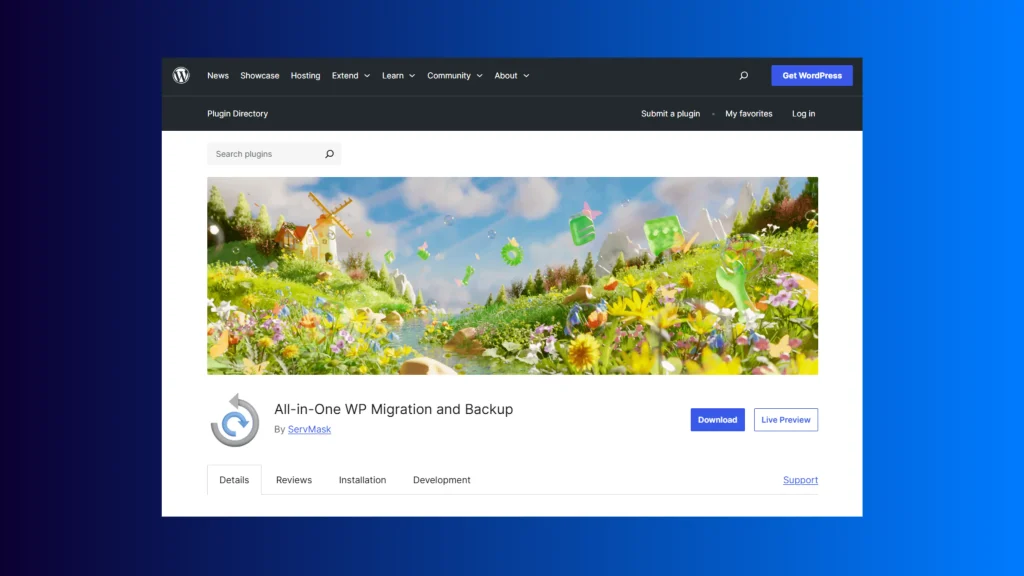1024x576 pixels.
Task: Open the Showcase menu item
Action: [x=260, y=76]
